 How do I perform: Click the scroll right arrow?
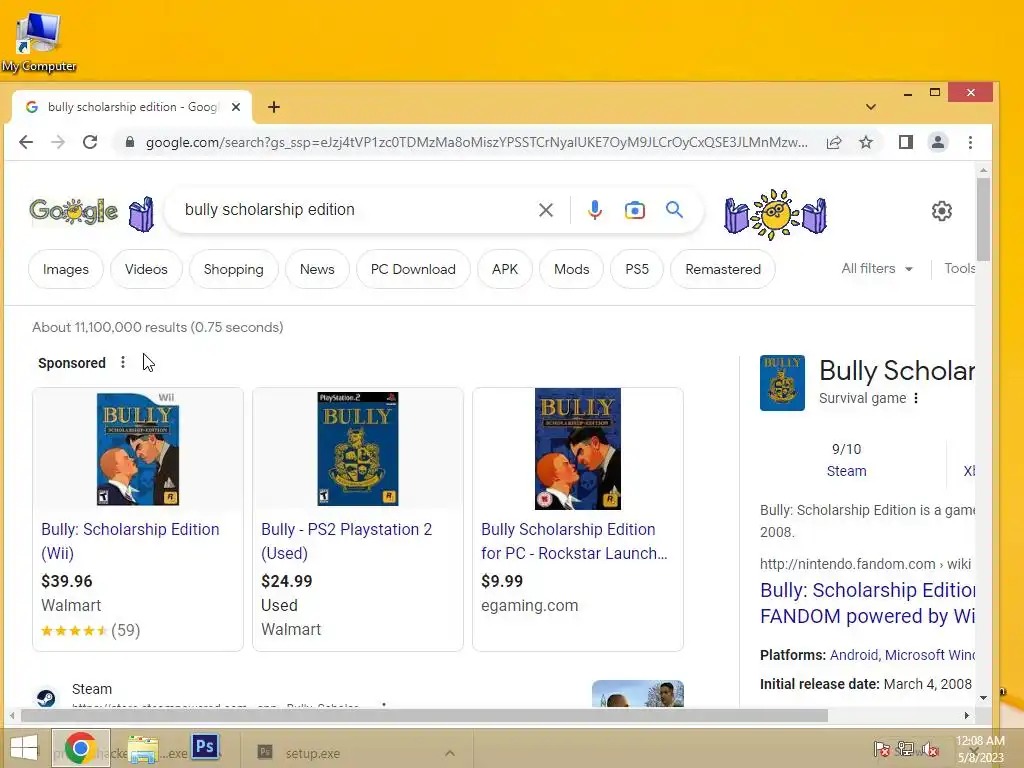coord(967,716)
